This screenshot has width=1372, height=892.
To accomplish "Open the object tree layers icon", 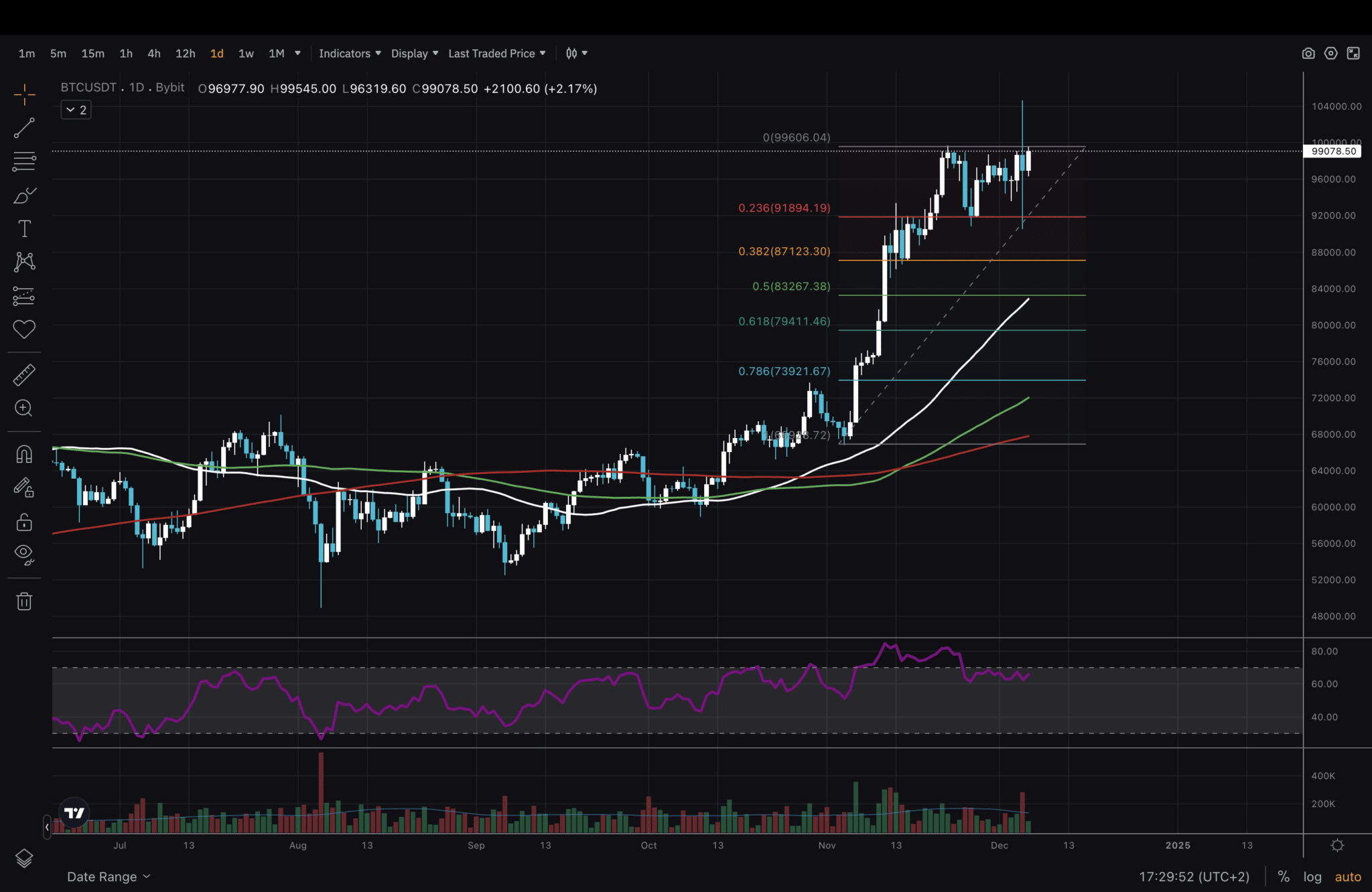I will point(24,858).
